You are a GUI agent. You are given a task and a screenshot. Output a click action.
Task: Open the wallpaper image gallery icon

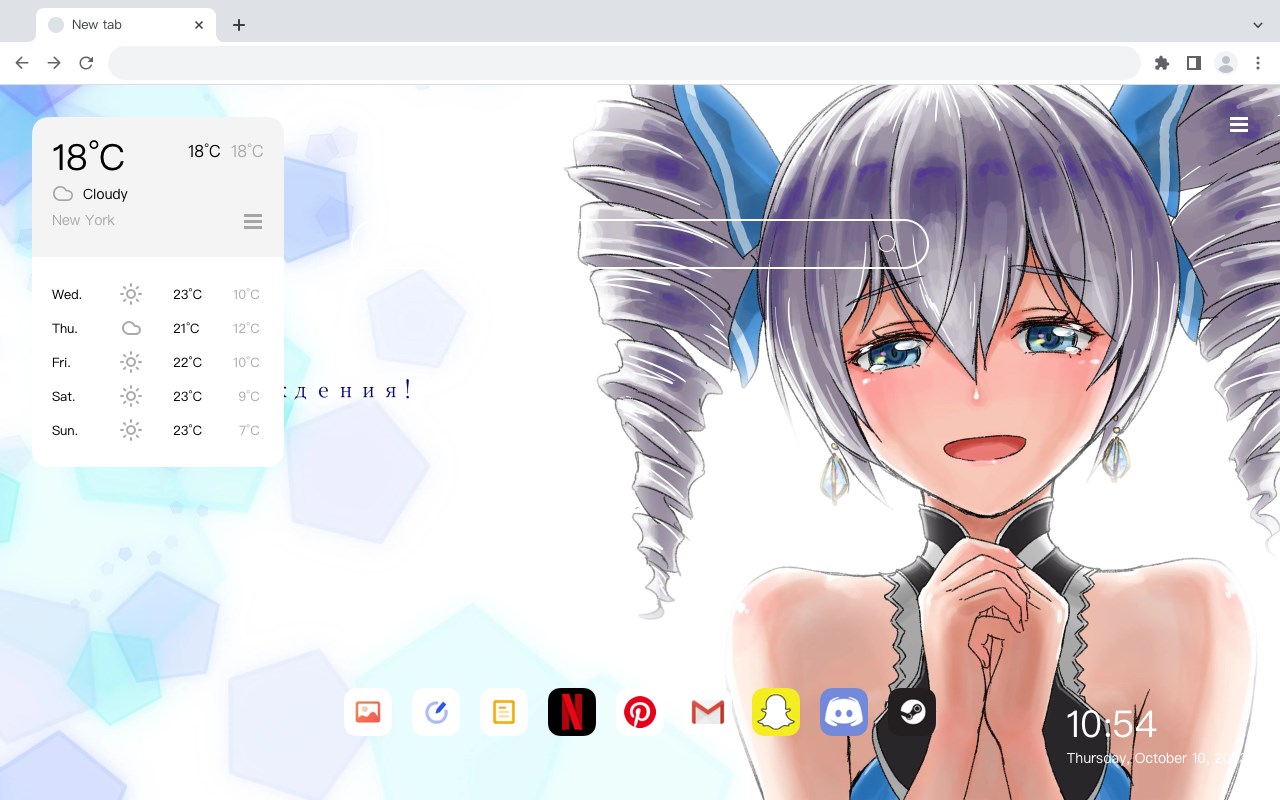pos(368,712)
